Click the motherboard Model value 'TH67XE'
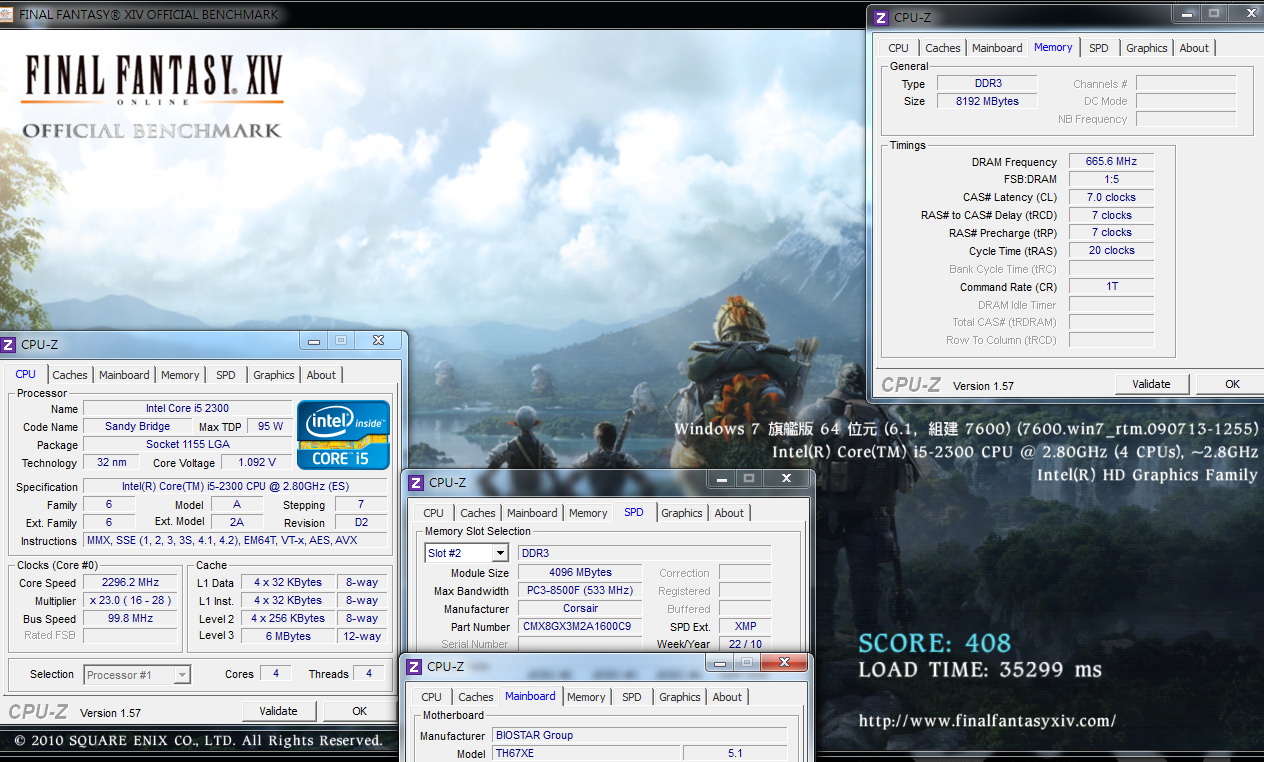This screenshot has width=1264, height=762. tap(587, 753)
